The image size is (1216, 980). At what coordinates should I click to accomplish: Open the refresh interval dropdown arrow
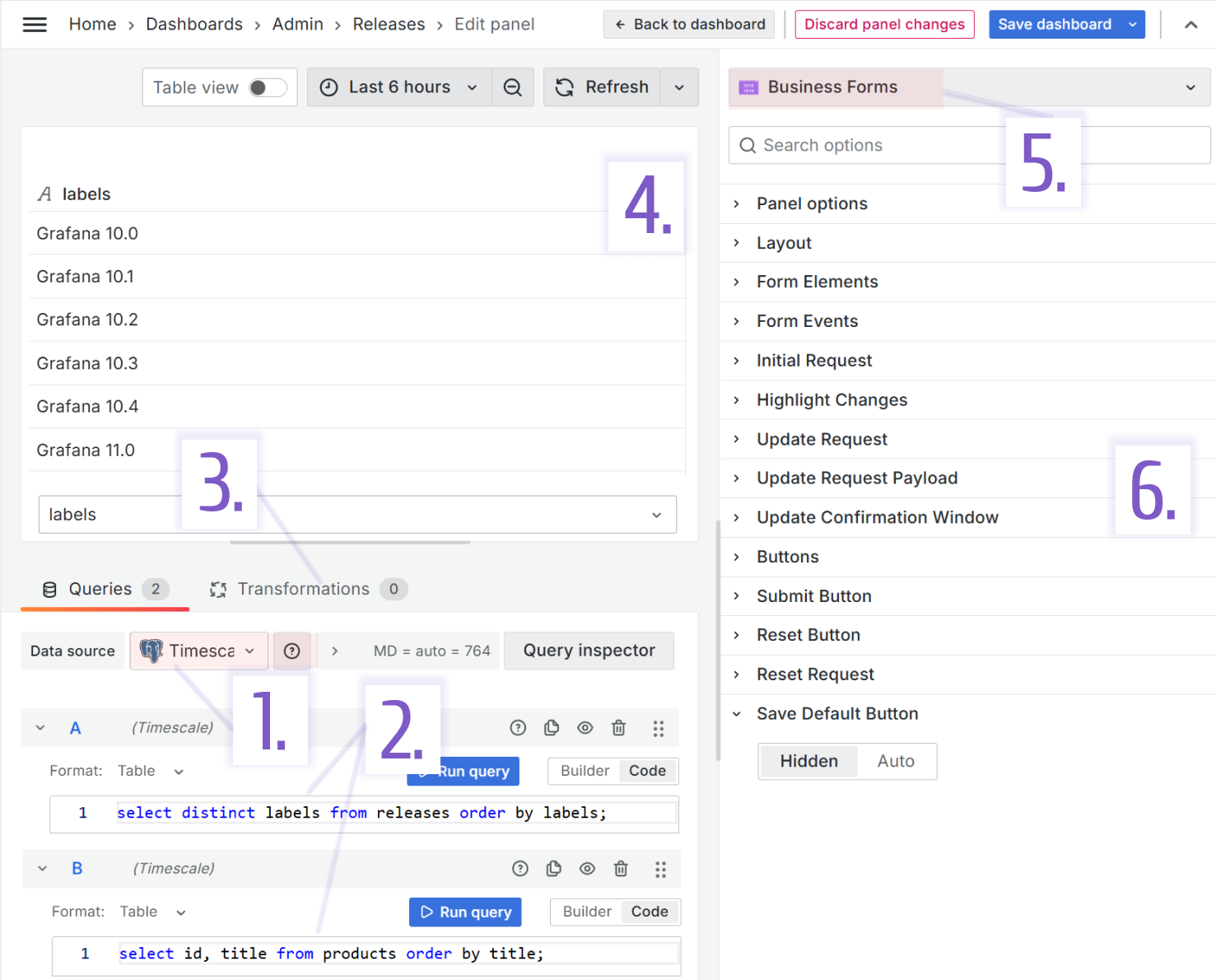click(679, 87)
